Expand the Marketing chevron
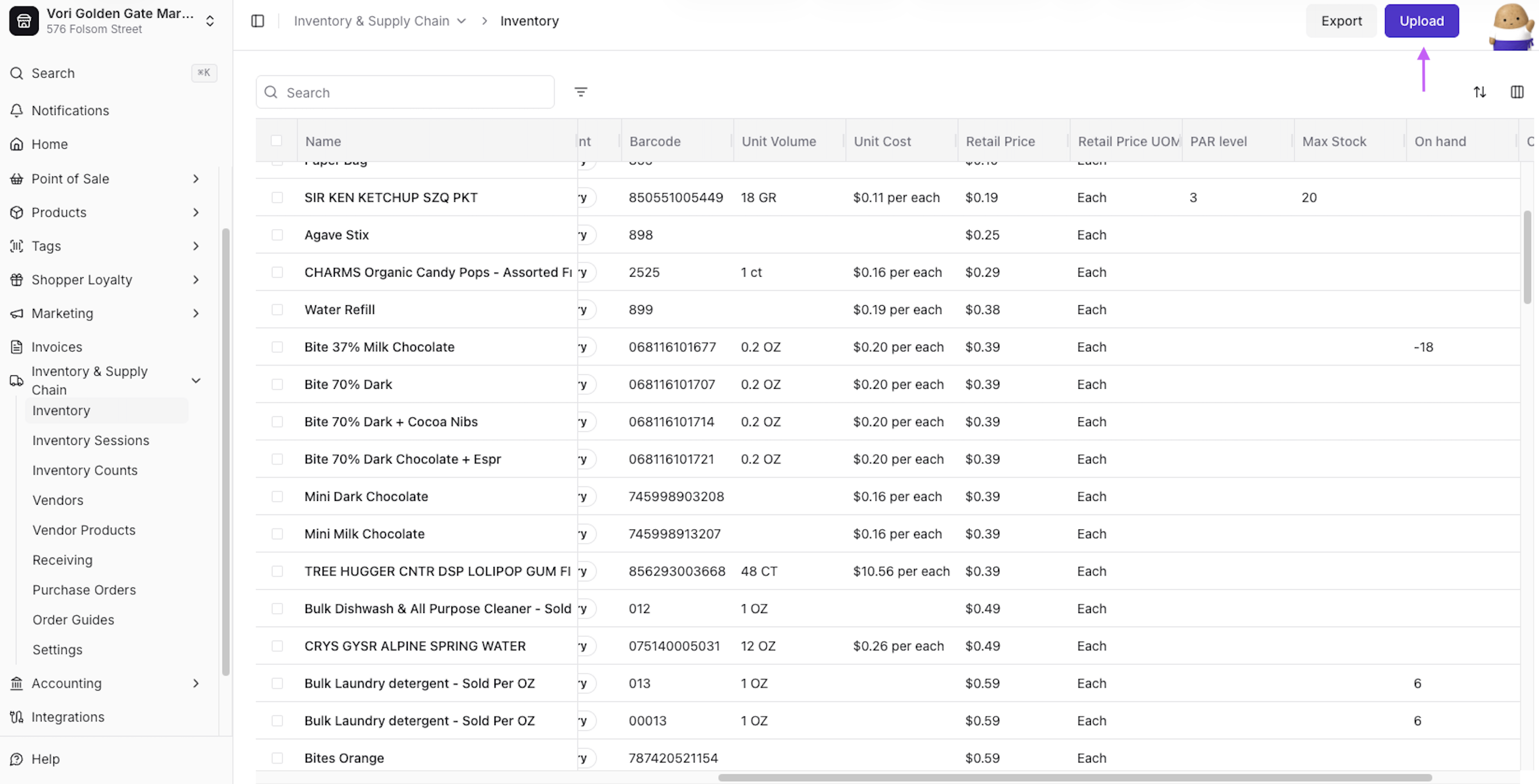 (x=196, y=313)
